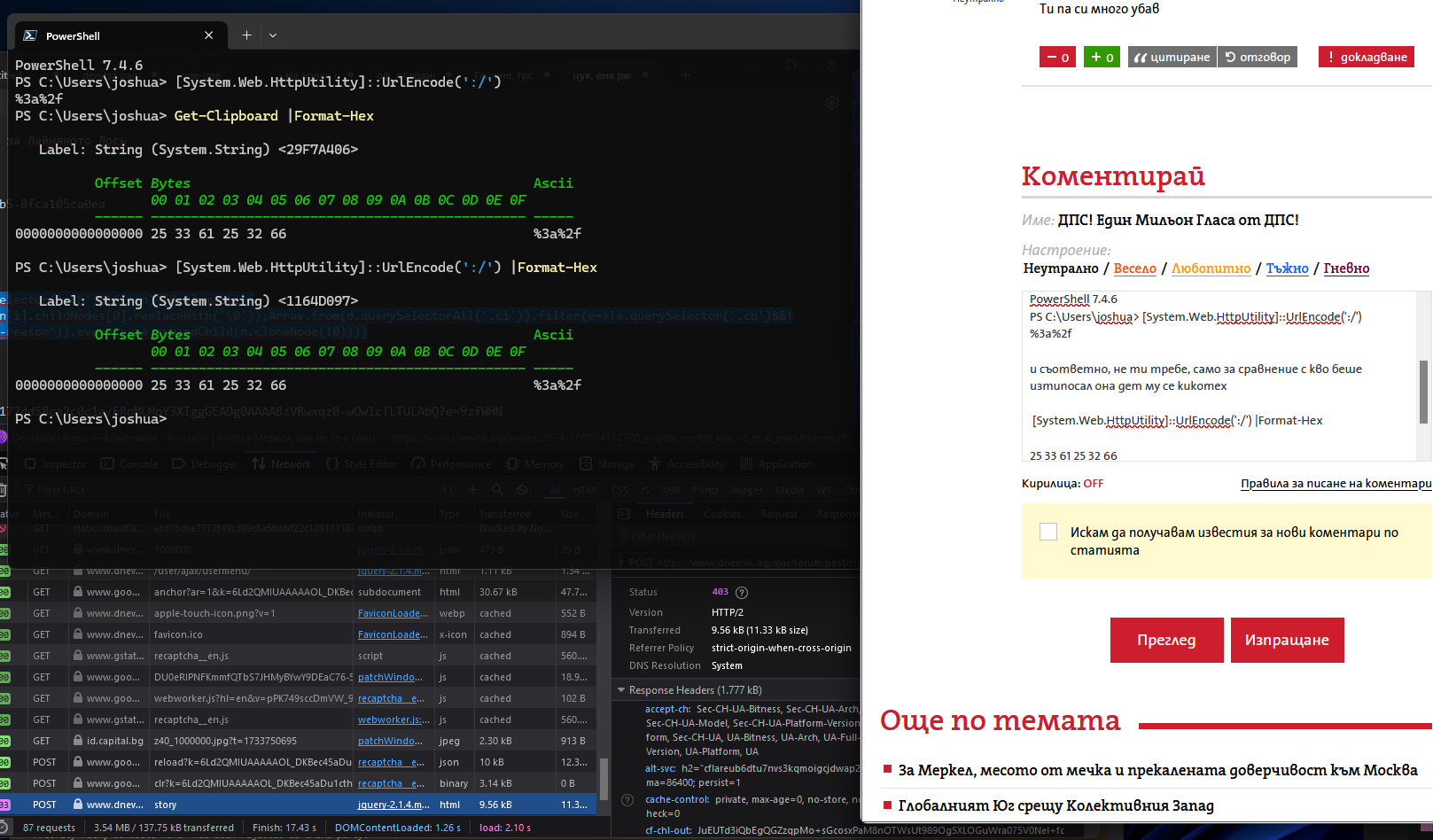The height and width of the screenshot is (840, 1433).
Task: Downvote the comment with minus button
Action: point(1057,57)
